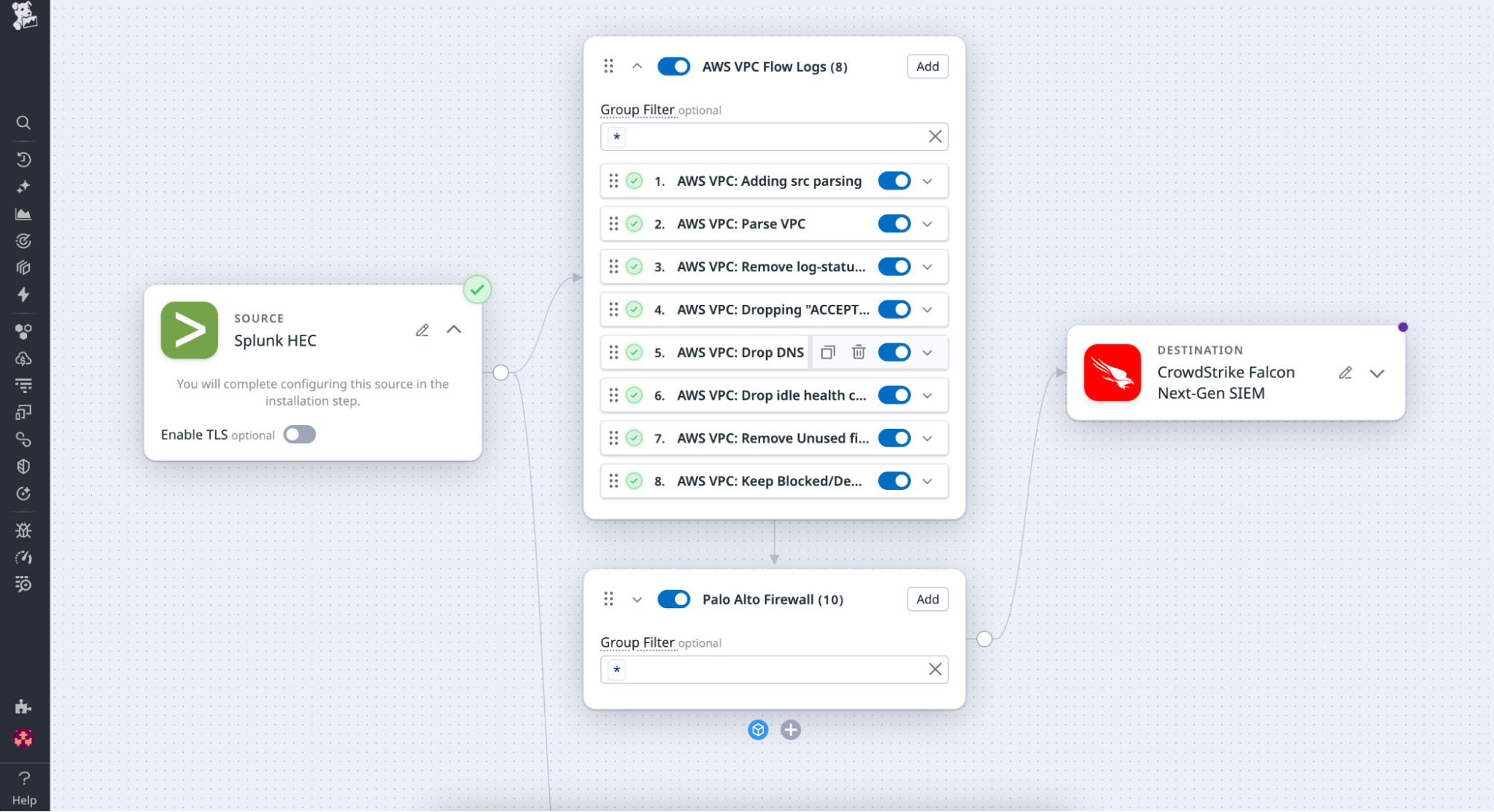This screenshot has width=1494, height=812.
Task: Duplicate the AWS VPC: Drop DNS function
Action: [x=827, y=352]
